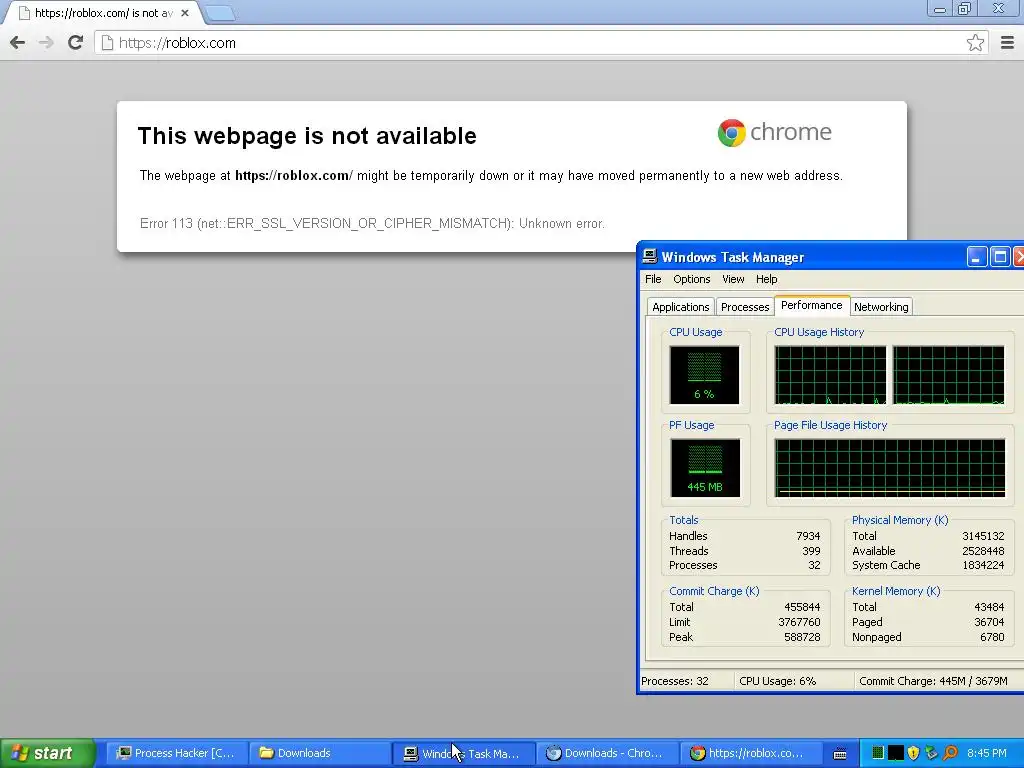Click Commit Charge Peak value 588728
The image size is (1024, 768).
(802, 637)
